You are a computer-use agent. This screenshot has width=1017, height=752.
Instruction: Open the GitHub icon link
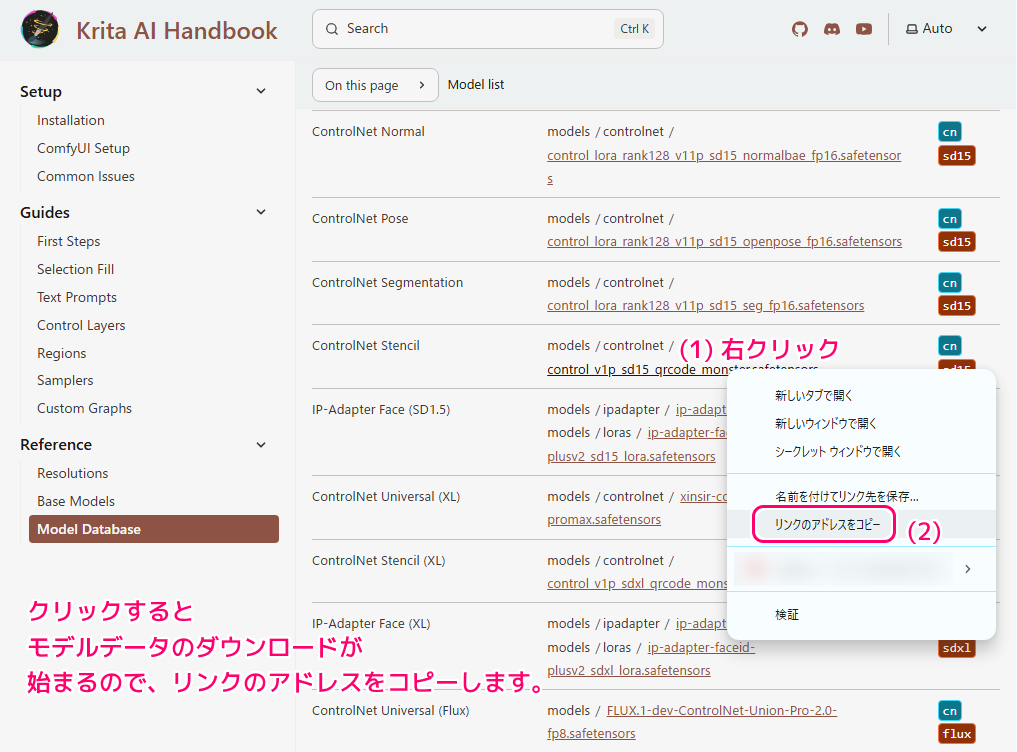coord(800,29)
